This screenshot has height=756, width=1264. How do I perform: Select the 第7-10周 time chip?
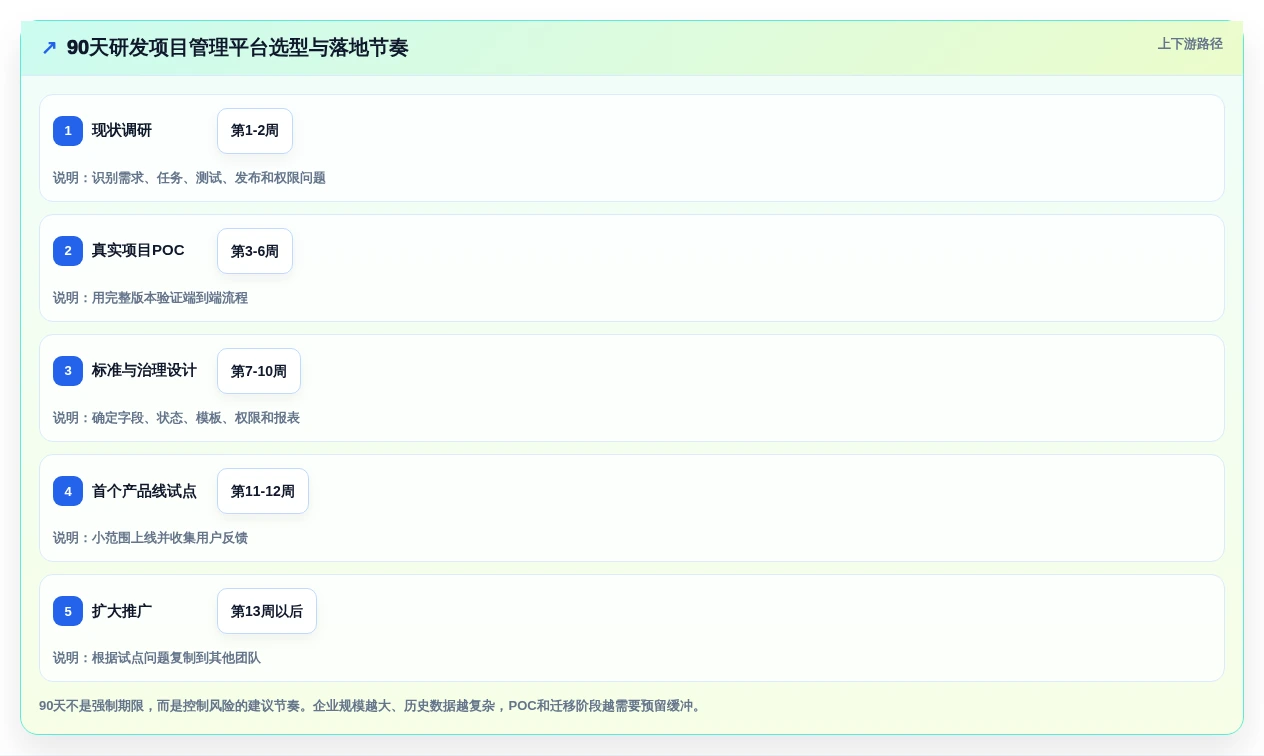coord(259,371)
